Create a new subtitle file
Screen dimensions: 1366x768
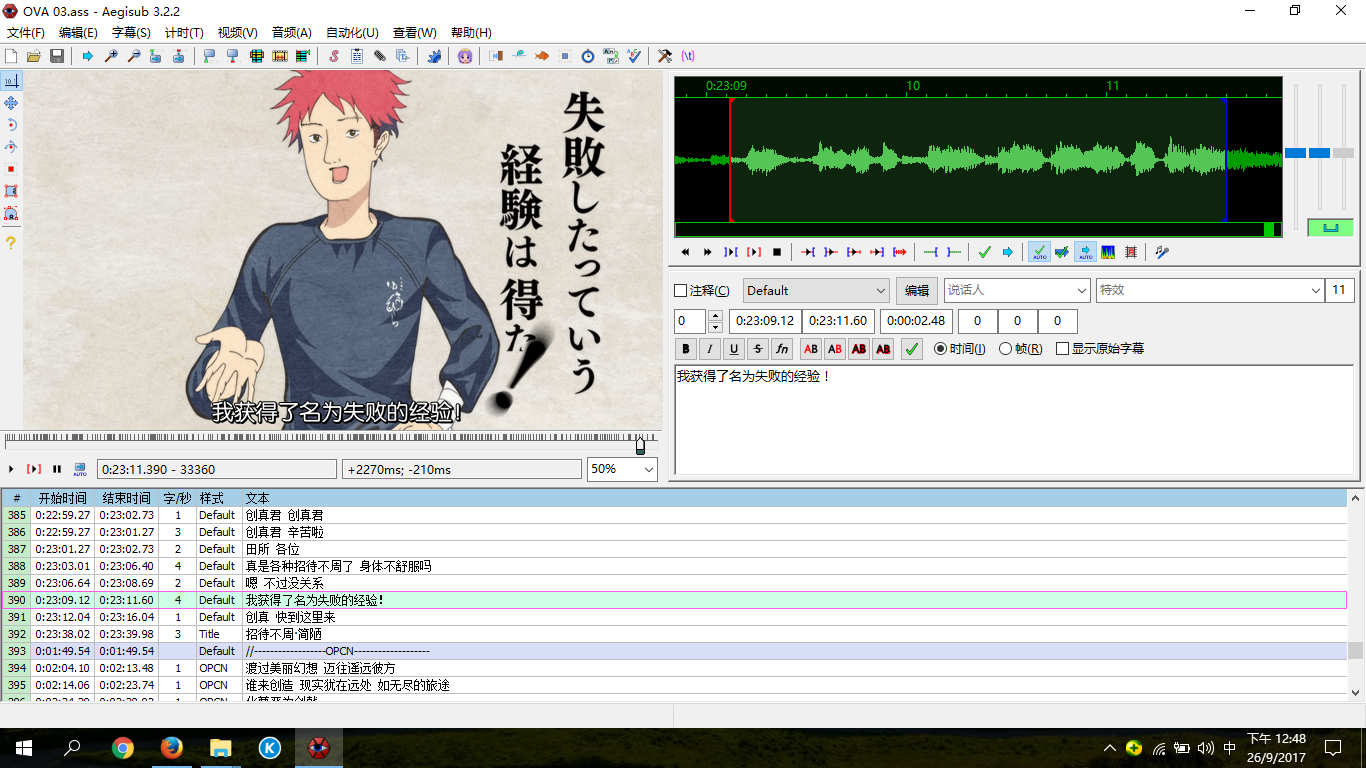pyautogui.click(x=11, y=56)
